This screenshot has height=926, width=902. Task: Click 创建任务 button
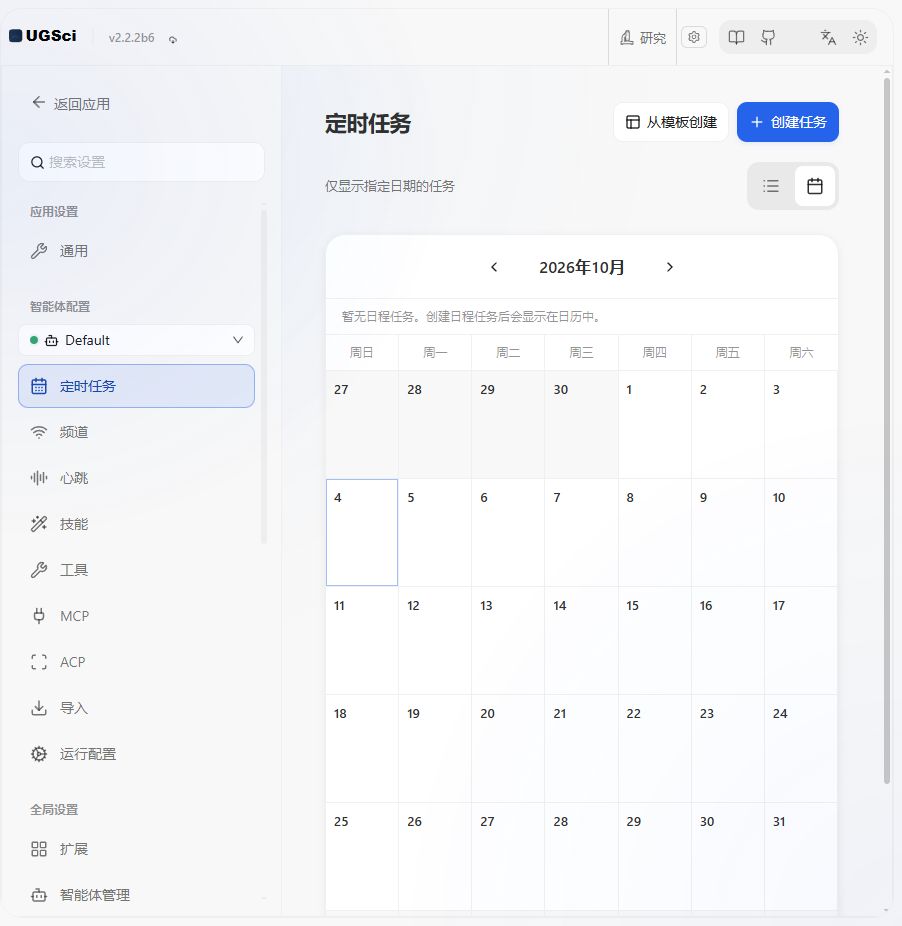point(787,122)
